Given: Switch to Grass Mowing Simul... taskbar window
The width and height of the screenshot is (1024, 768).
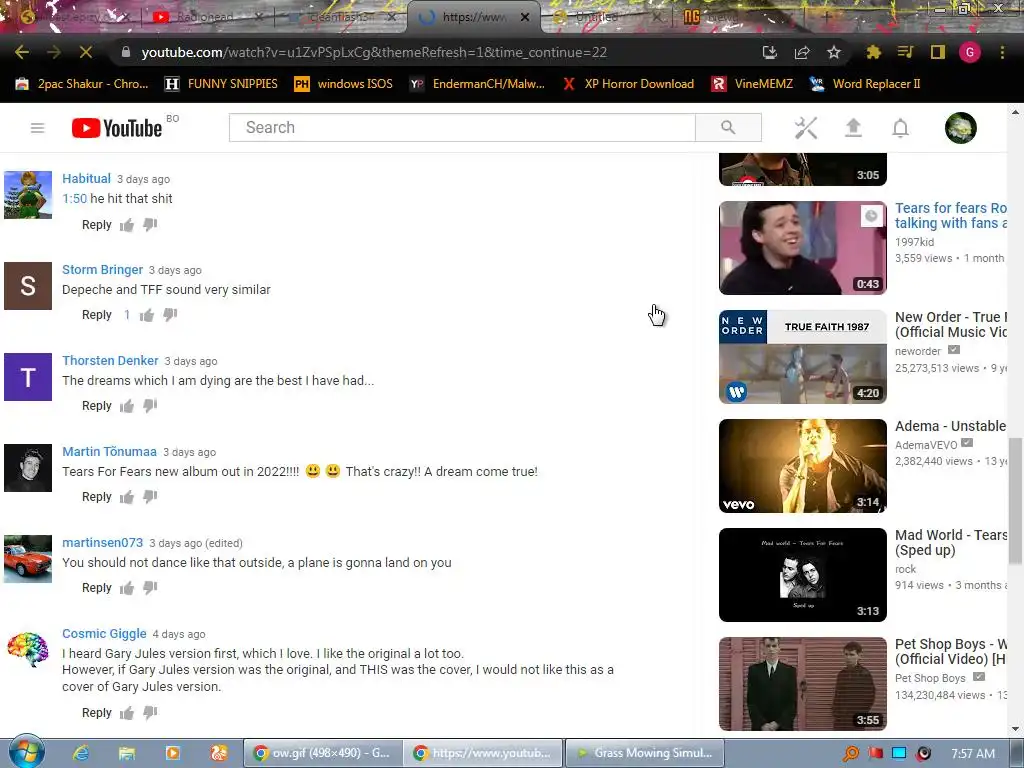Looking at the screenshot, I should [644, 753].
